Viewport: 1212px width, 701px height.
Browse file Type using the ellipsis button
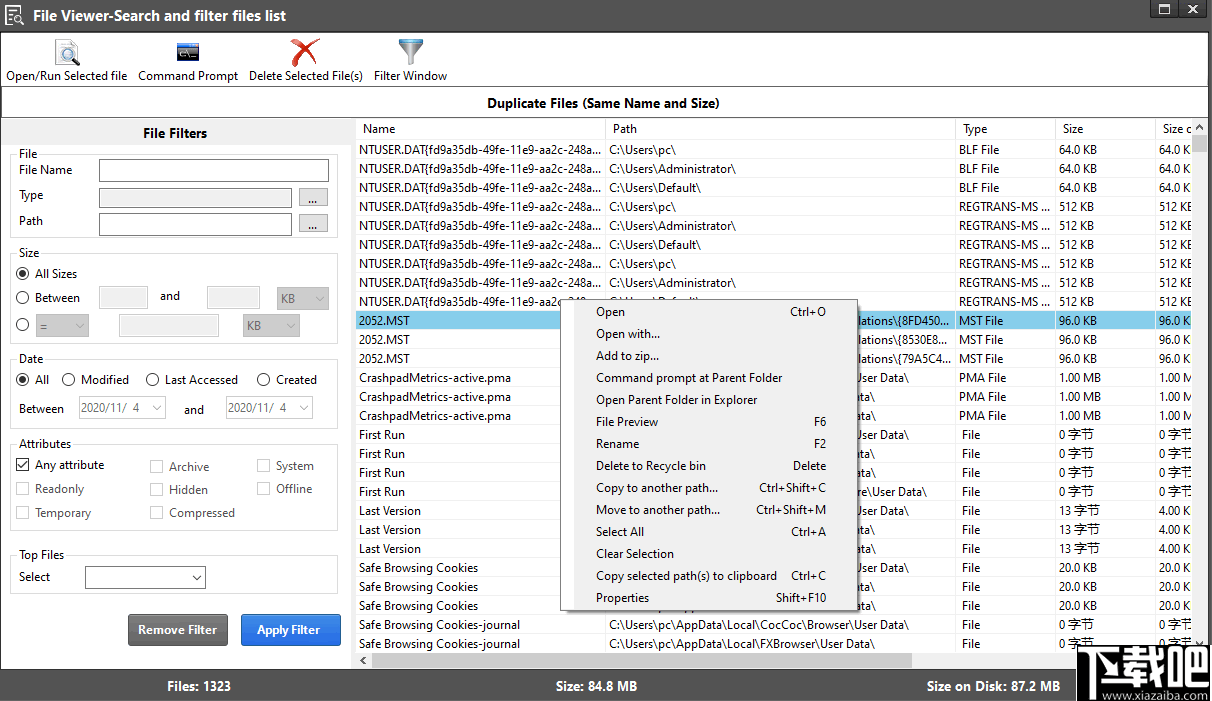pos(313,197)
